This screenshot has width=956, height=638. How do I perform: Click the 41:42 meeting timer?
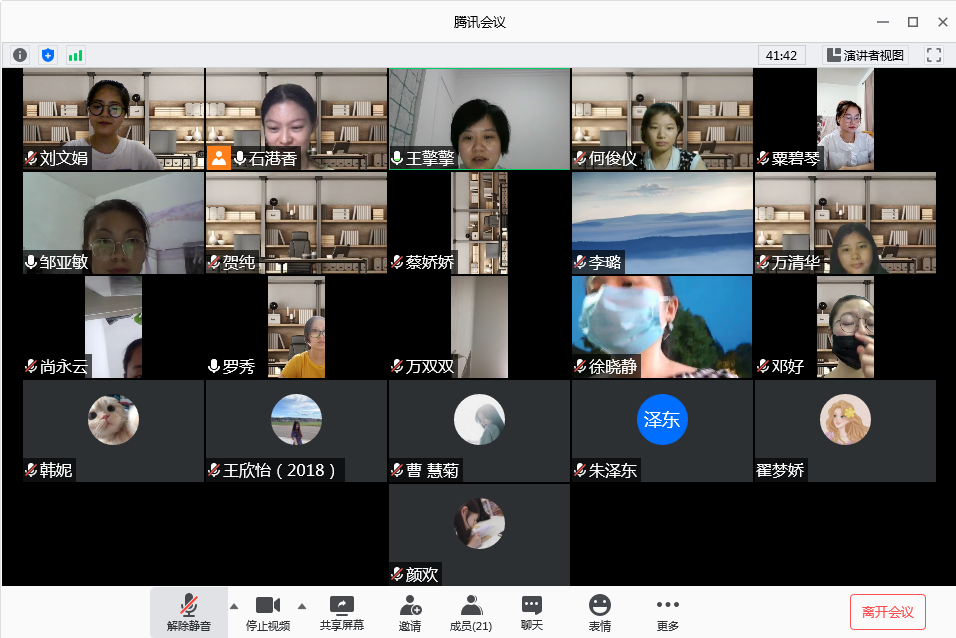tap(781, 55)
